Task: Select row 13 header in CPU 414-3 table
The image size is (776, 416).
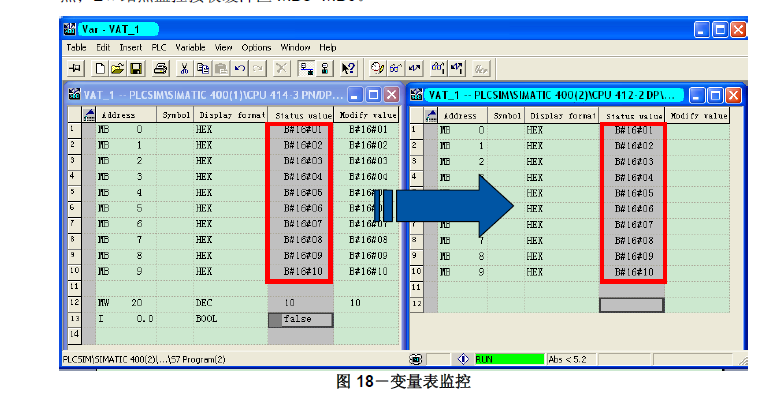Action: 75,319
